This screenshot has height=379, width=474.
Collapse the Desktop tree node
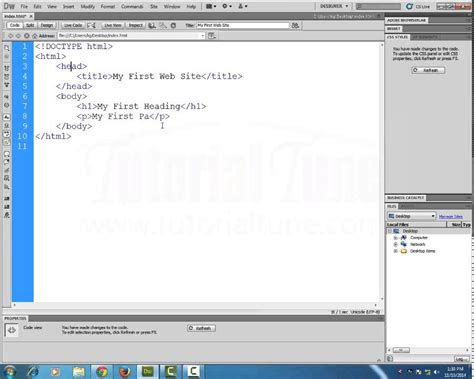point(390,231)
